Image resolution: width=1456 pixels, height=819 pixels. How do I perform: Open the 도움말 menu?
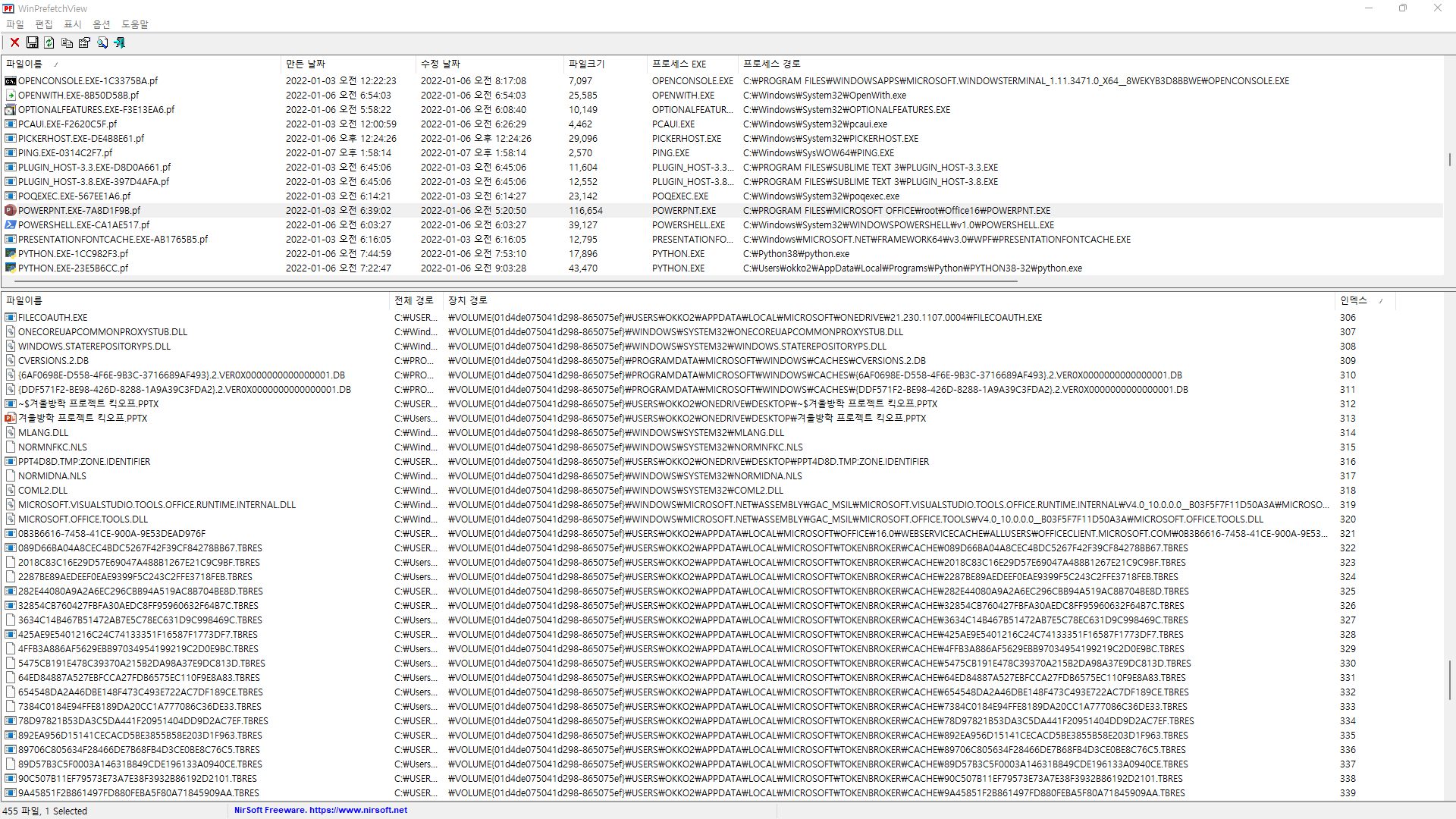coord(135,24)
